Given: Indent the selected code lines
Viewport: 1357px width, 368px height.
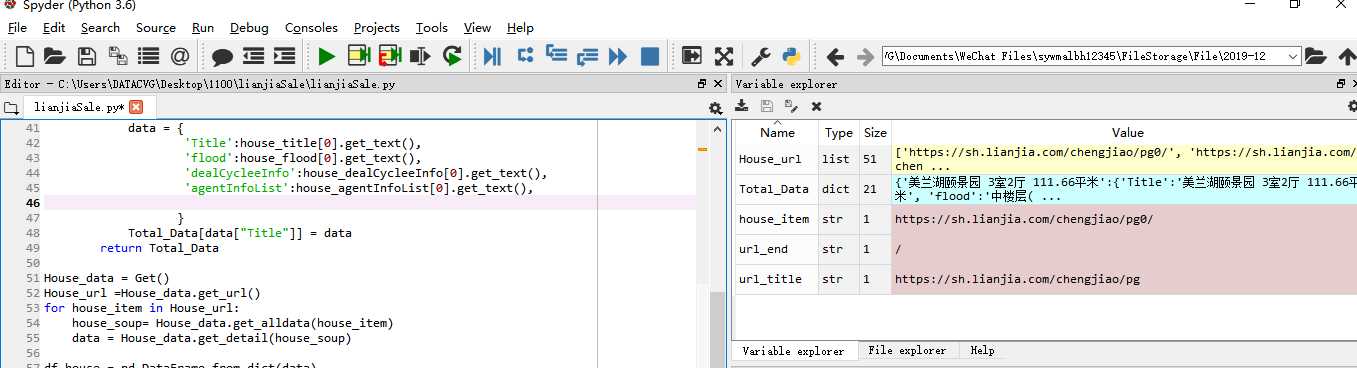Looking at the screenshot, I should [x=284, y=56].
